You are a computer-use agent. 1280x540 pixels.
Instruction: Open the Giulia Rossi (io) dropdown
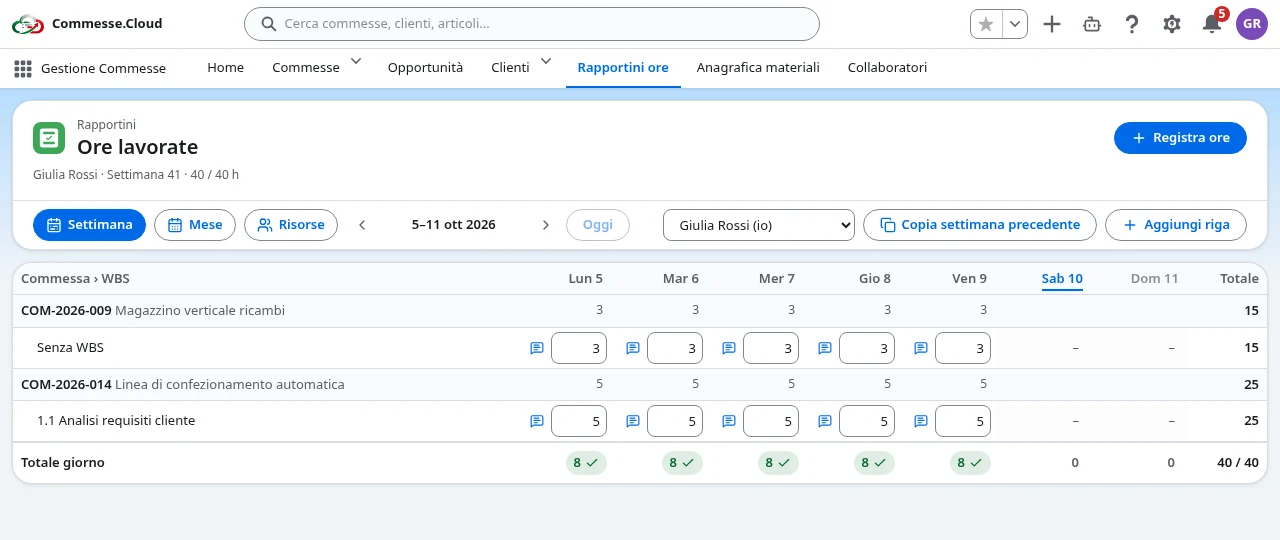click(x=759, y=225)
